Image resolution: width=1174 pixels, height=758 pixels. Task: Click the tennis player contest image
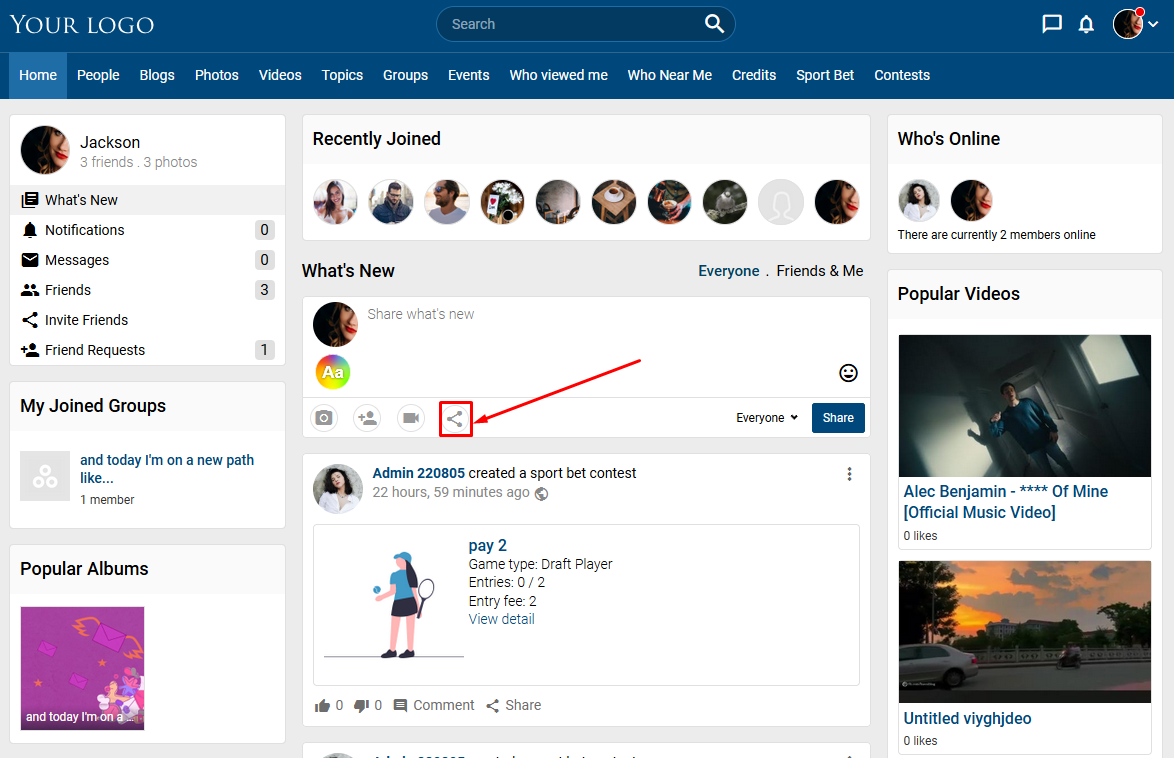coord(394,605)
